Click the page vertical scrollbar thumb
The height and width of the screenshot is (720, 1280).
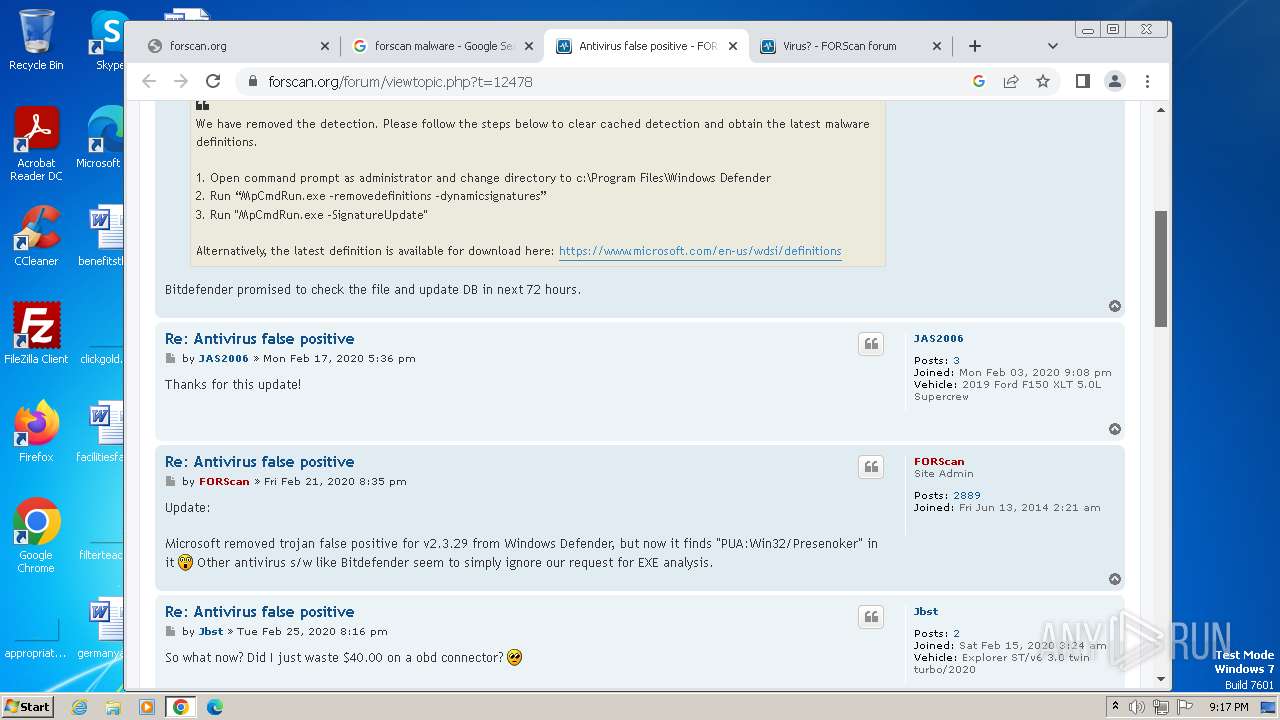click(x=1161, y=268)
